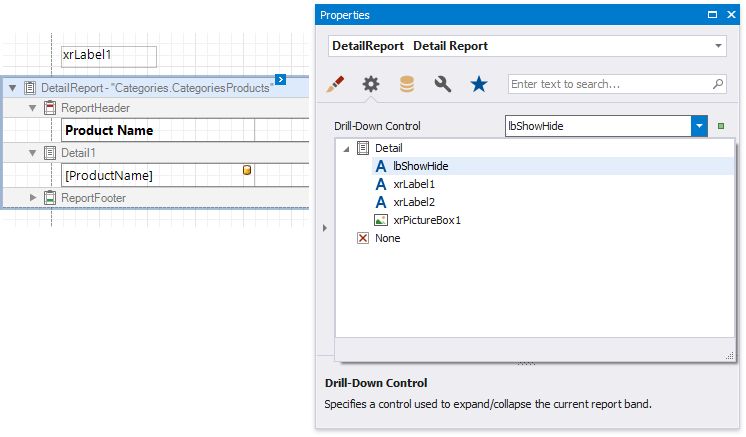Click the yellow data binding icon on [ProductName]

point(247,171)
